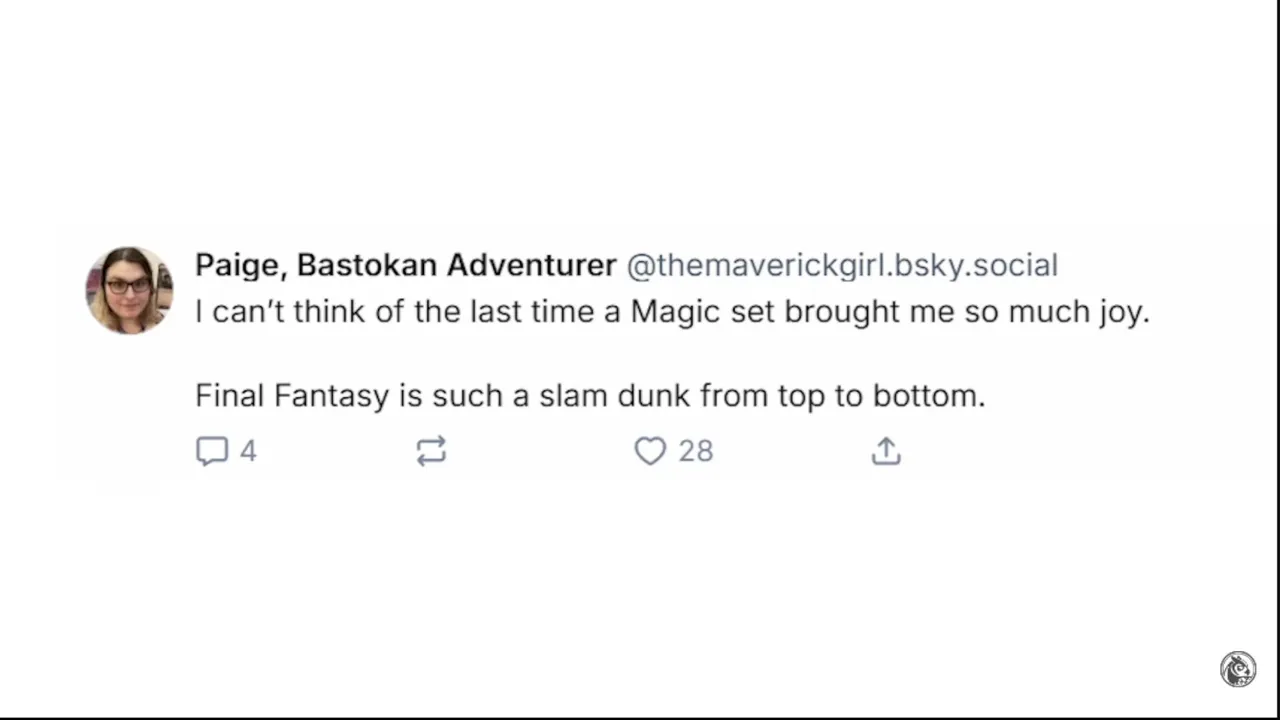Repost this post using the repost arrows icon
The image size is (1280, 720).
431,451
